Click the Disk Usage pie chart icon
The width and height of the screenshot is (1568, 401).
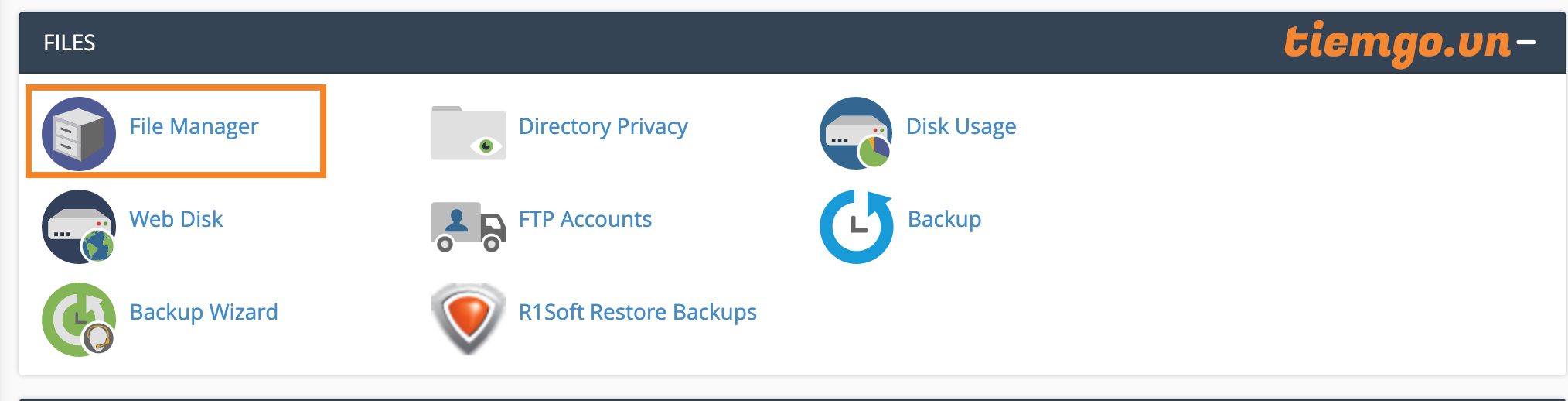point(855,133)
